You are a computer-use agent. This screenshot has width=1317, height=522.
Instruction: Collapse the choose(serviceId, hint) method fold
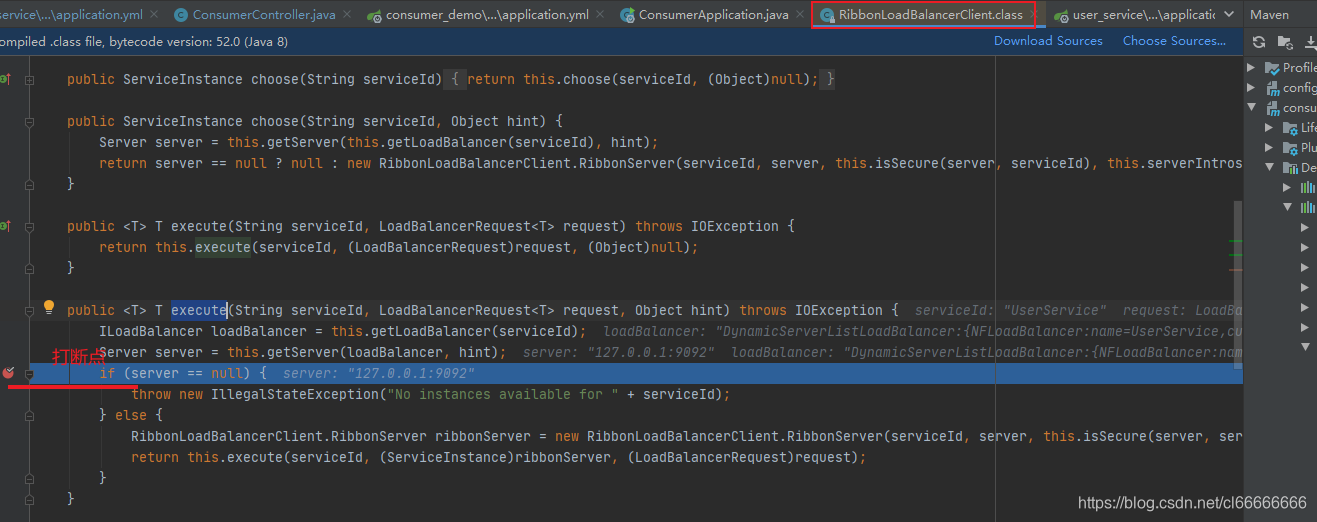tap(29, 121)
